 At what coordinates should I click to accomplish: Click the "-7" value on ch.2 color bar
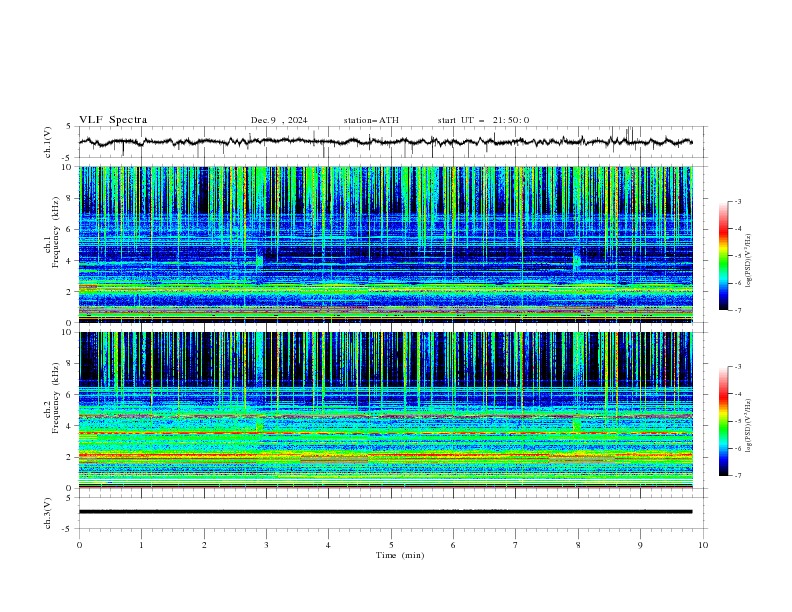[738, 476]
